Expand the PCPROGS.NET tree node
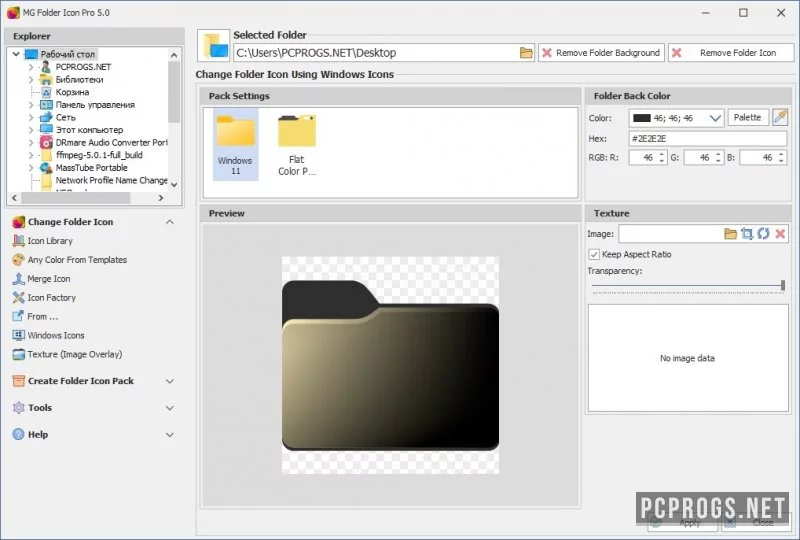This screenshot has width=800, height=540. (x=31, y=67)
